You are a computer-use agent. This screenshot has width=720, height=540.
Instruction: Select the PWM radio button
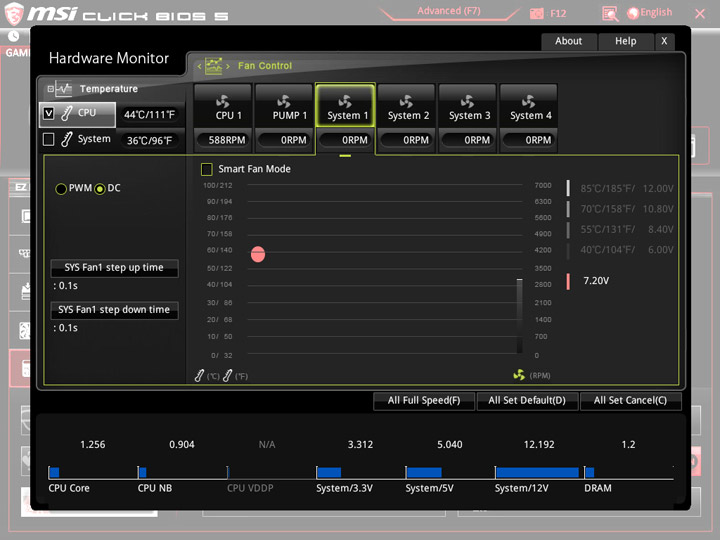(x=61, y=189)
